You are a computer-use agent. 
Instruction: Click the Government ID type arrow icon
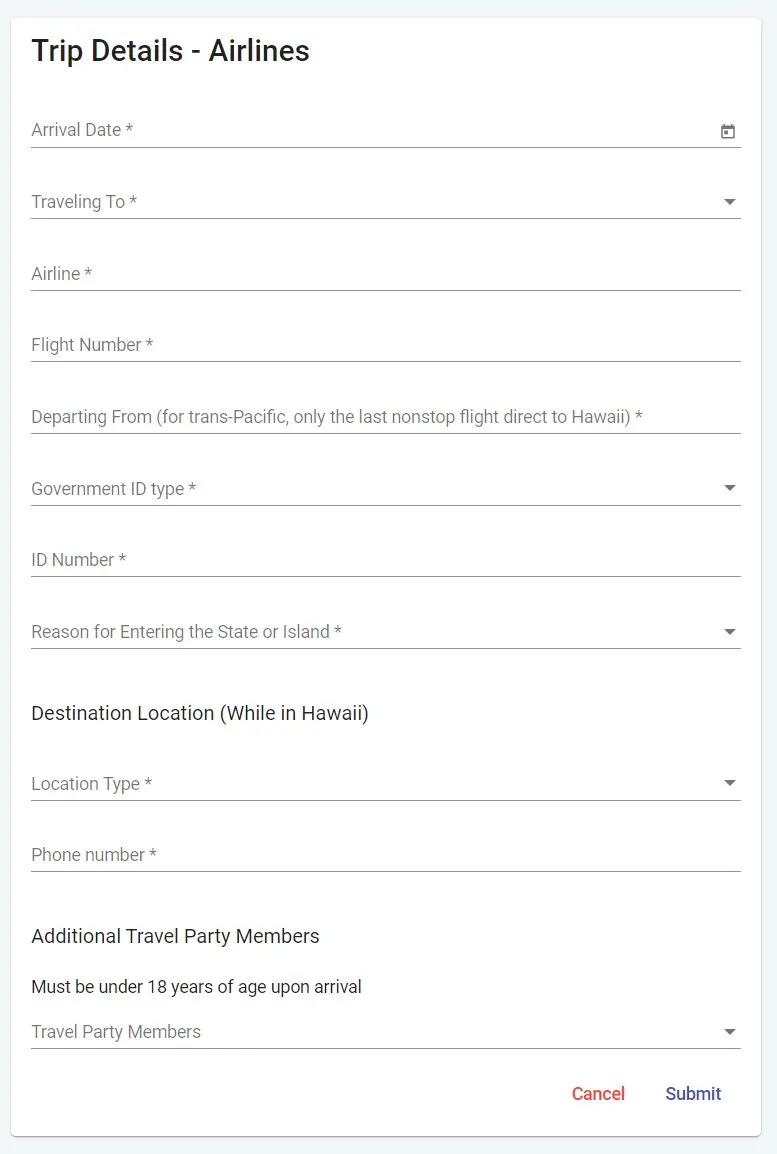click(730, 488)
